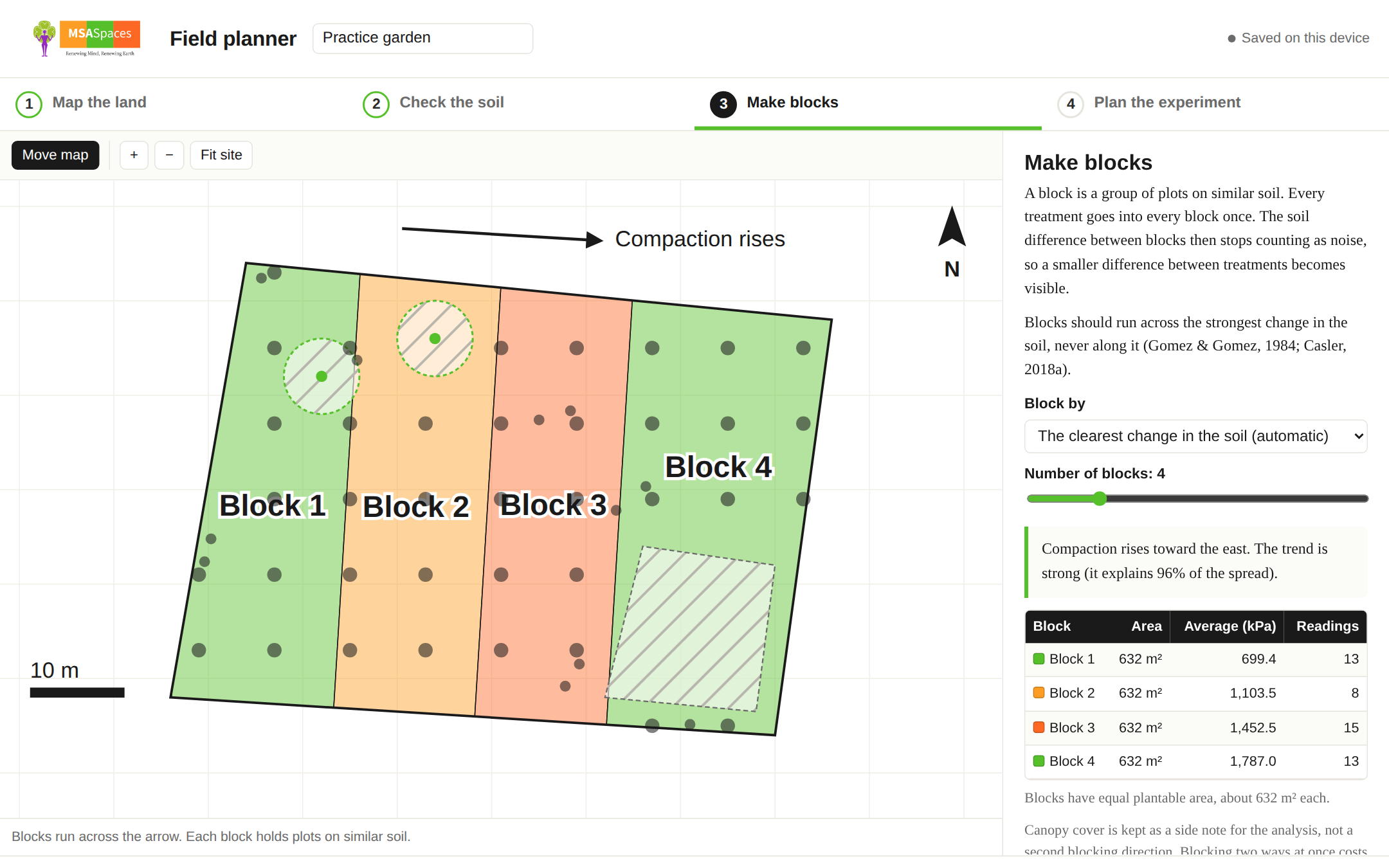
Task: Click the 699.4 average value
Action: (x=1258, y=659)
